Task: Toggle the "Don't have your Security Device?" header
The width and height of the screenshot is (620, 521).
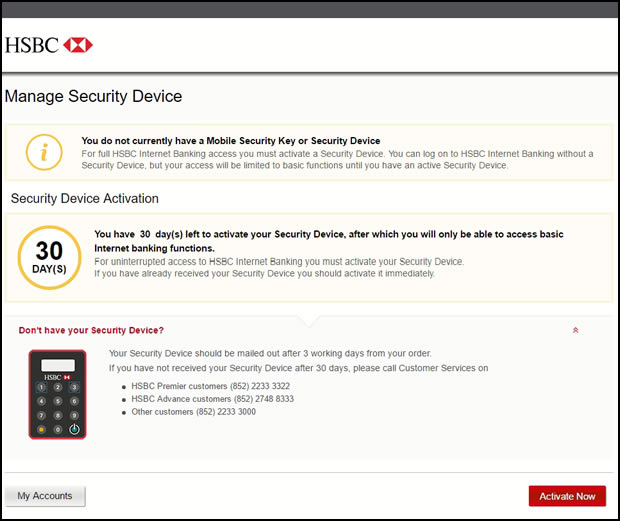Action: 91,330
